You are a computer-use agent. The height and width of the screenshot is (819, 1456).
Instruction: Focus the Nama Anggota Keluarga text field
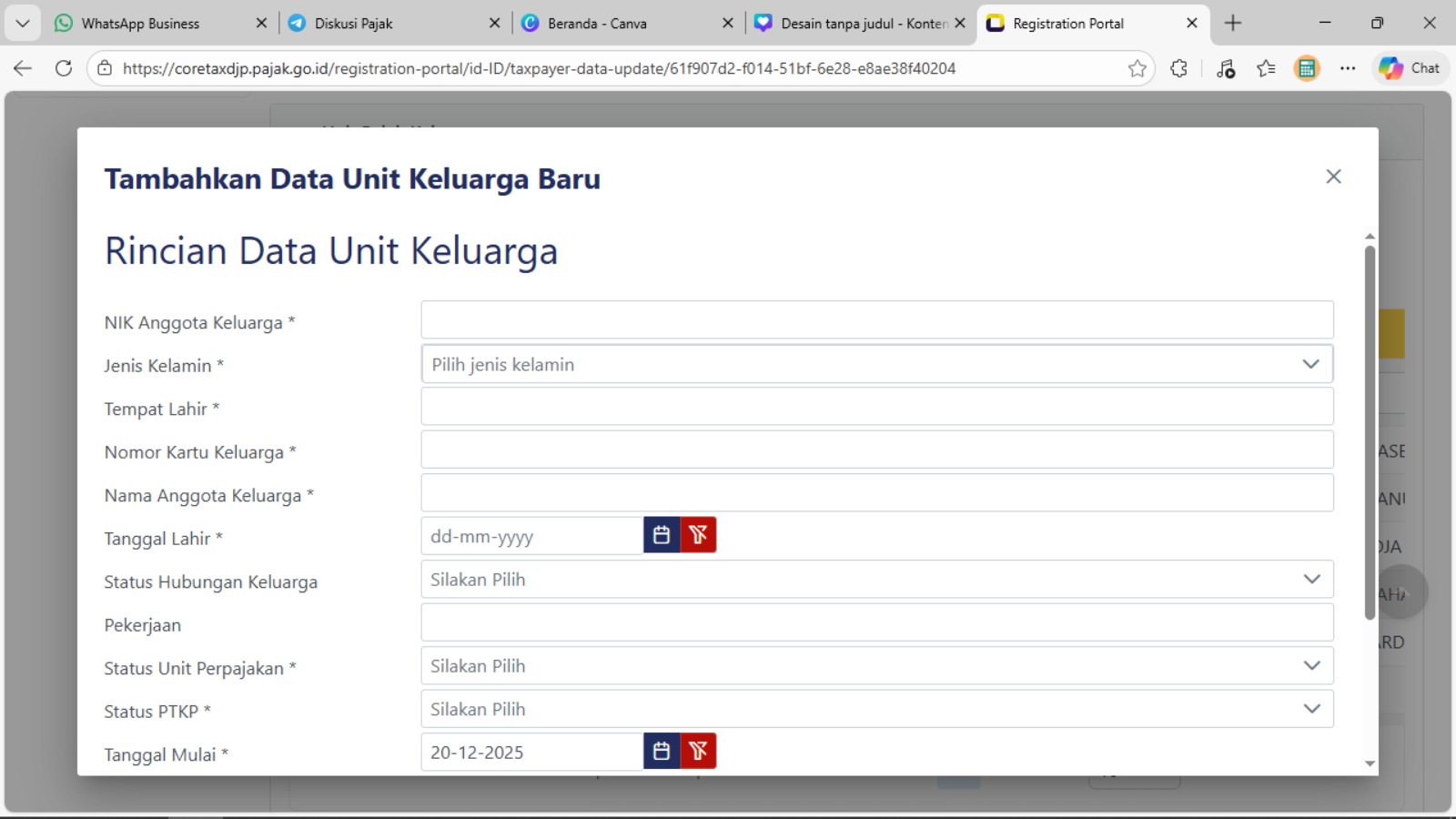coord(876,493)
